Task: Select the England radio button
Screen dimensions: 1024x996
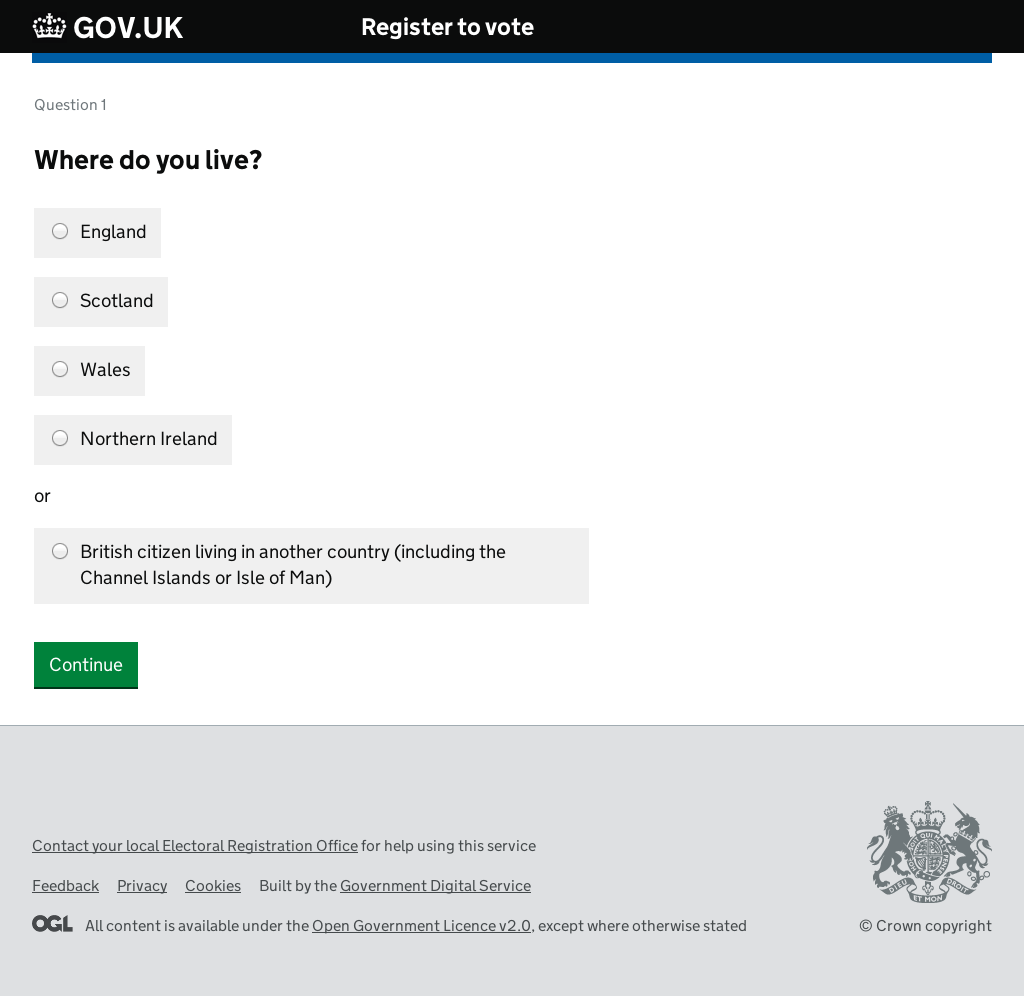Action: [x=60, y=231]
